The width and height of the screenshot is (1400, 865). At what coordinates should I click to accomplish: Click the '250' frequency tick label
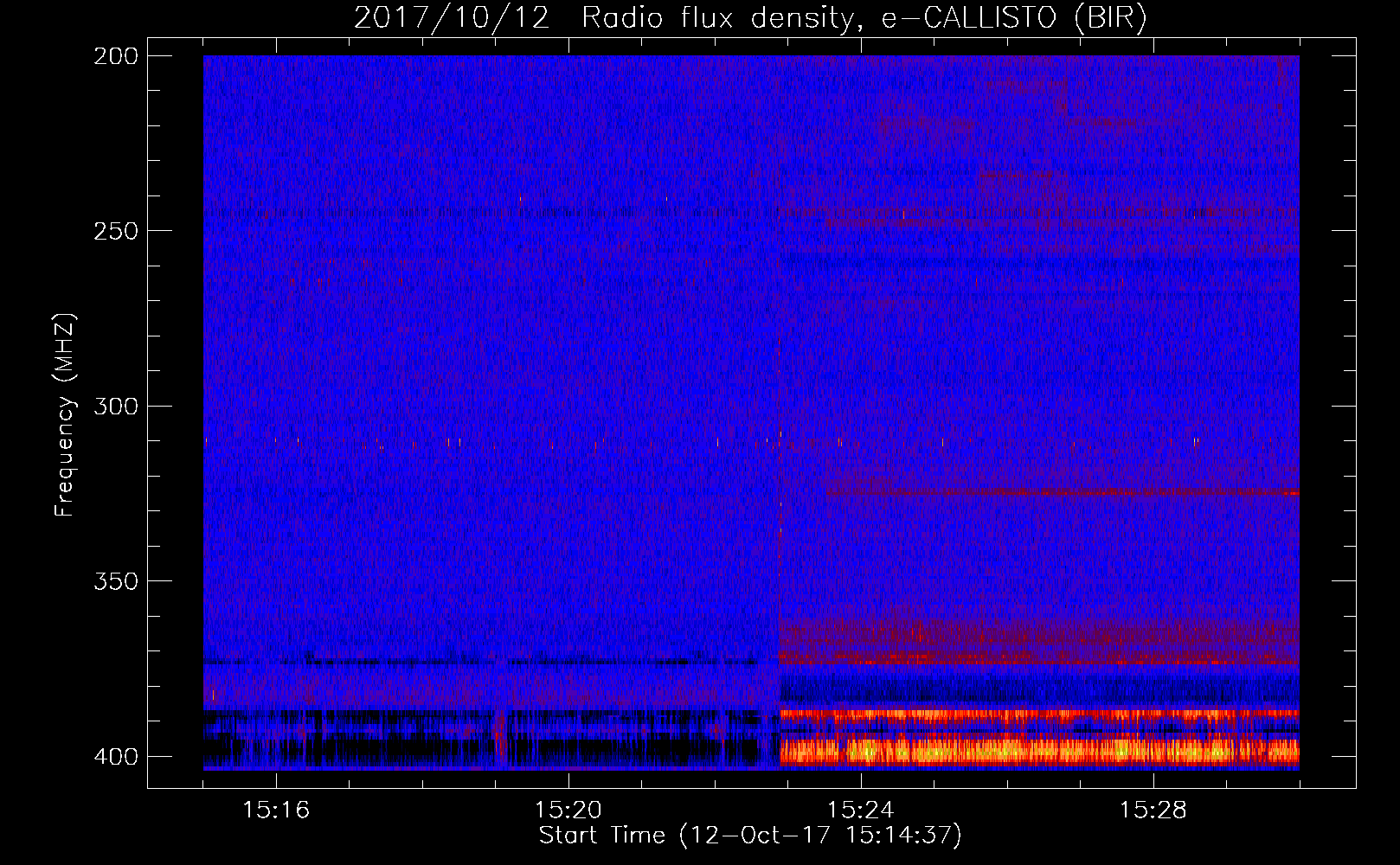116,231
